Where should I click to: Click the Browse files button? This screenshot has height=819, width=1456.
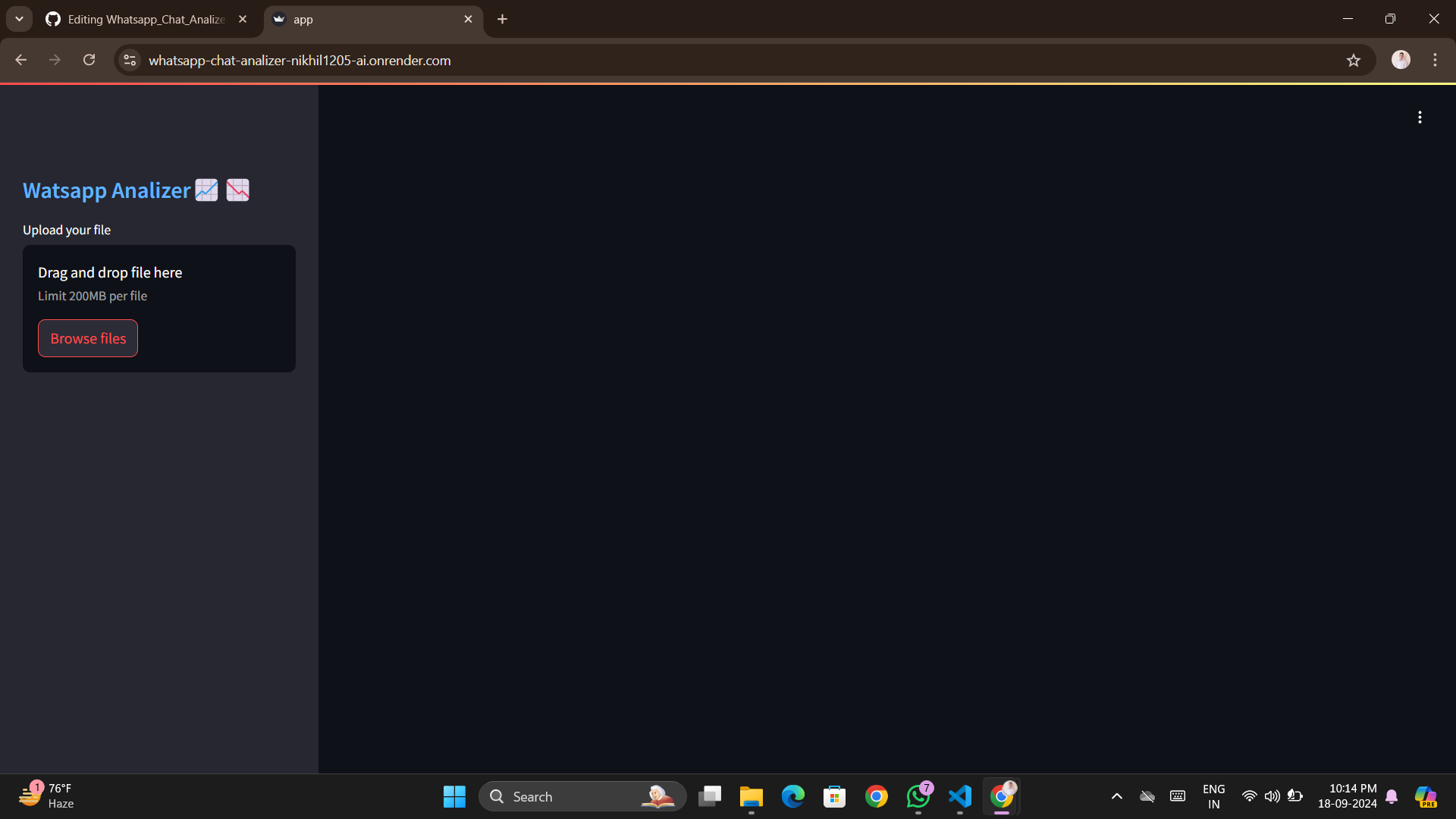[88, 338]
